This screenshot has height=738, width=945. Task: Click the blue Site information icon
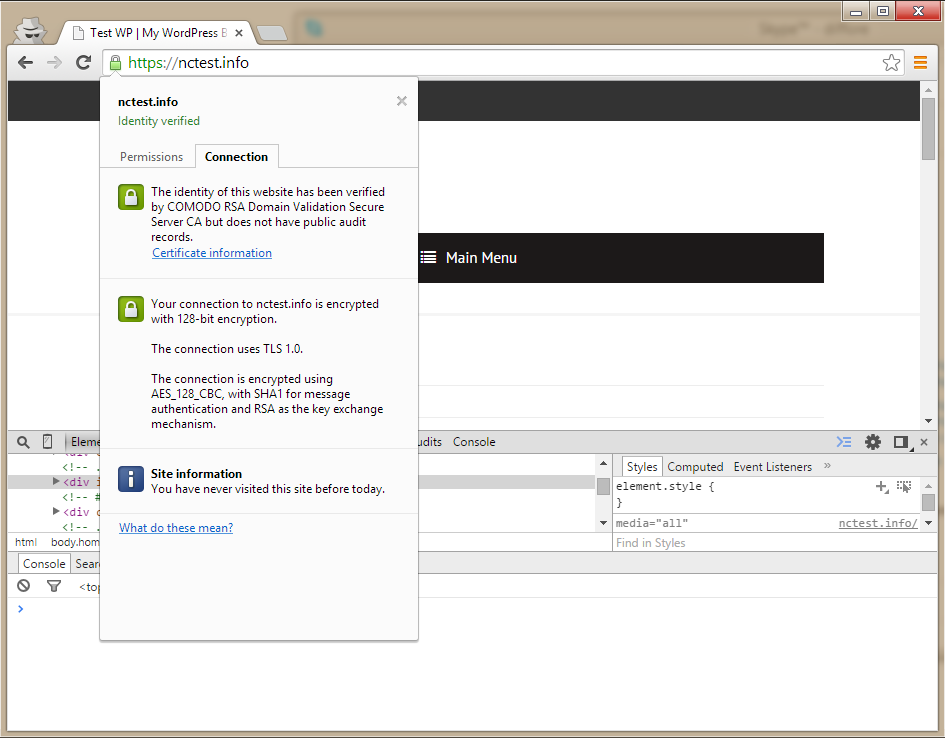131,479
